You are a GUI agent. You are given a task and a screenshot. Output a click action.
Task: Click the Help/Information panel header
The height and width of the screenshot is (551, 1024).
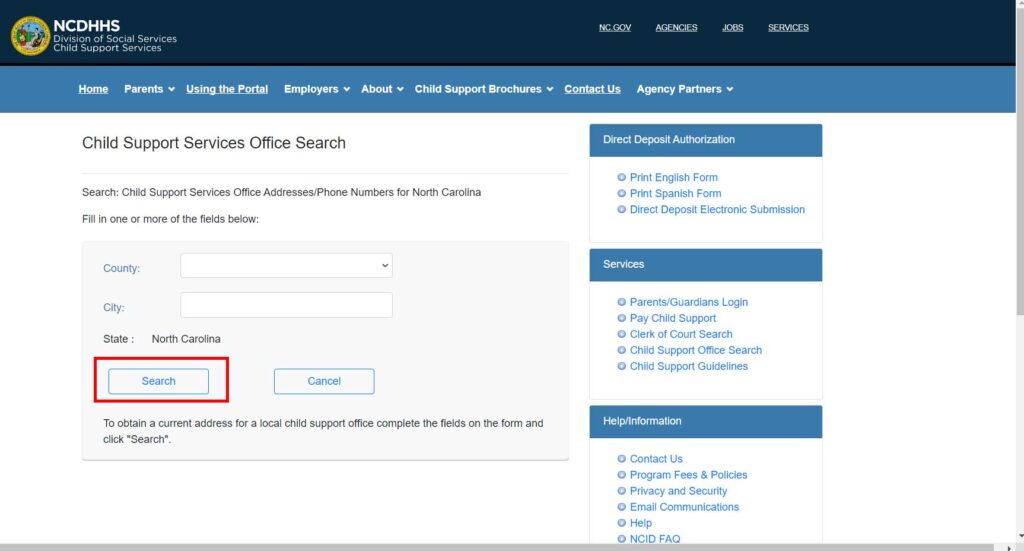click(x=705, y=421)
